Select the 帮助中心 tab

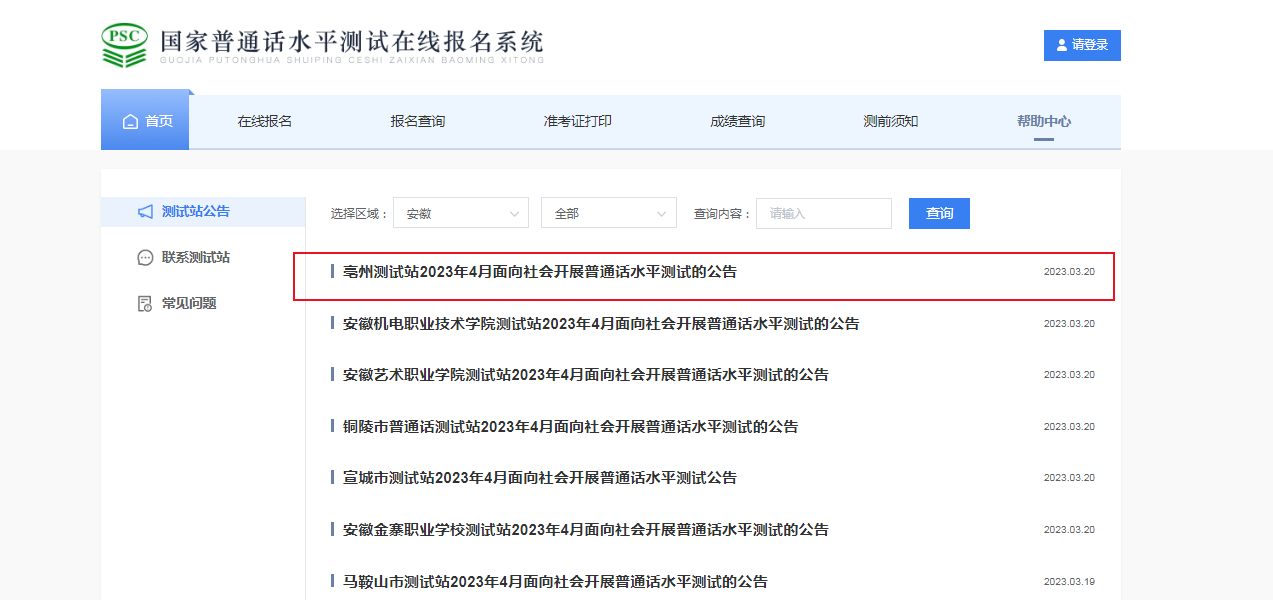[x=1043, y=122]
